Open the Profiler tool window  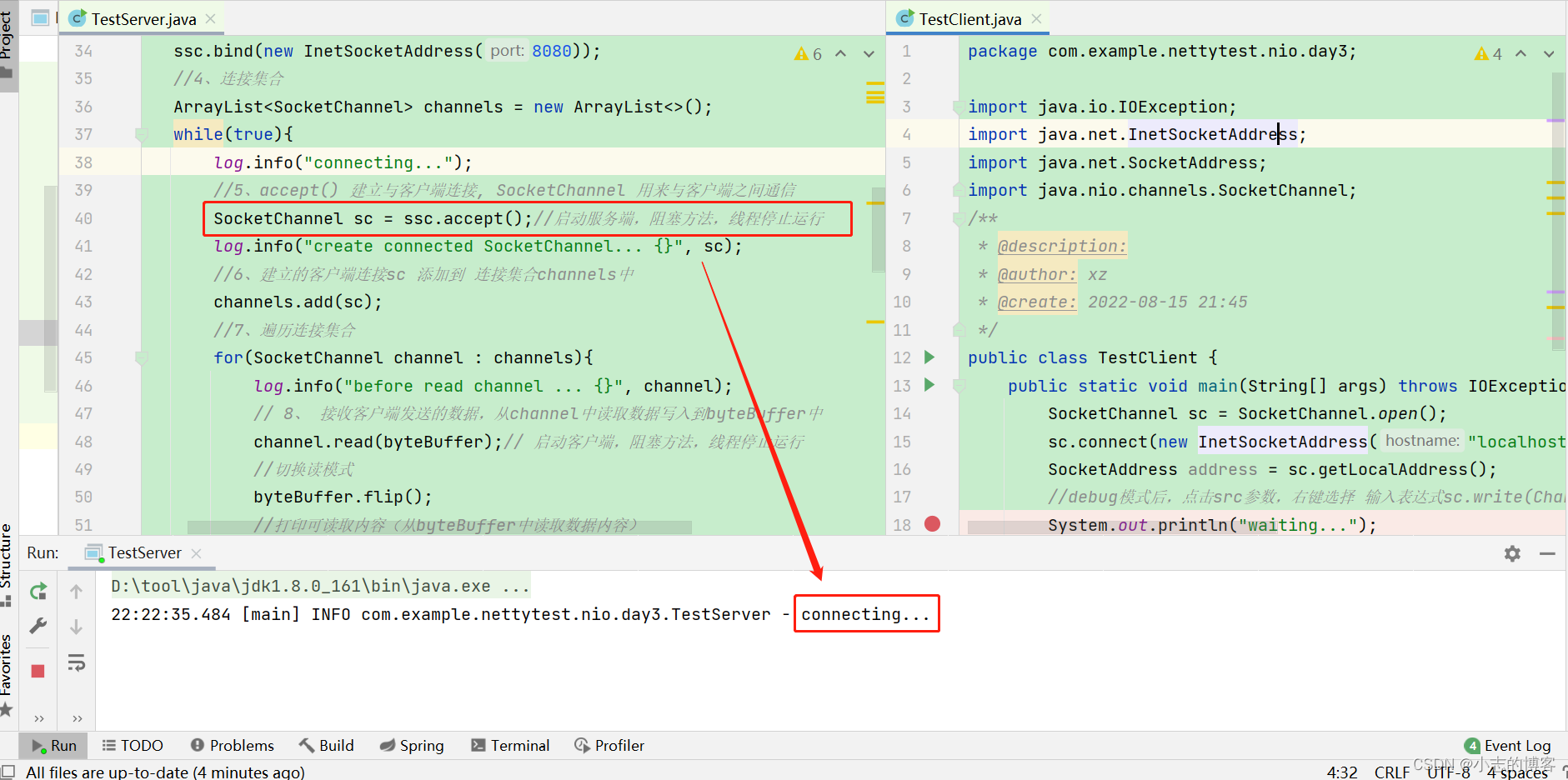tap(609, 746)
